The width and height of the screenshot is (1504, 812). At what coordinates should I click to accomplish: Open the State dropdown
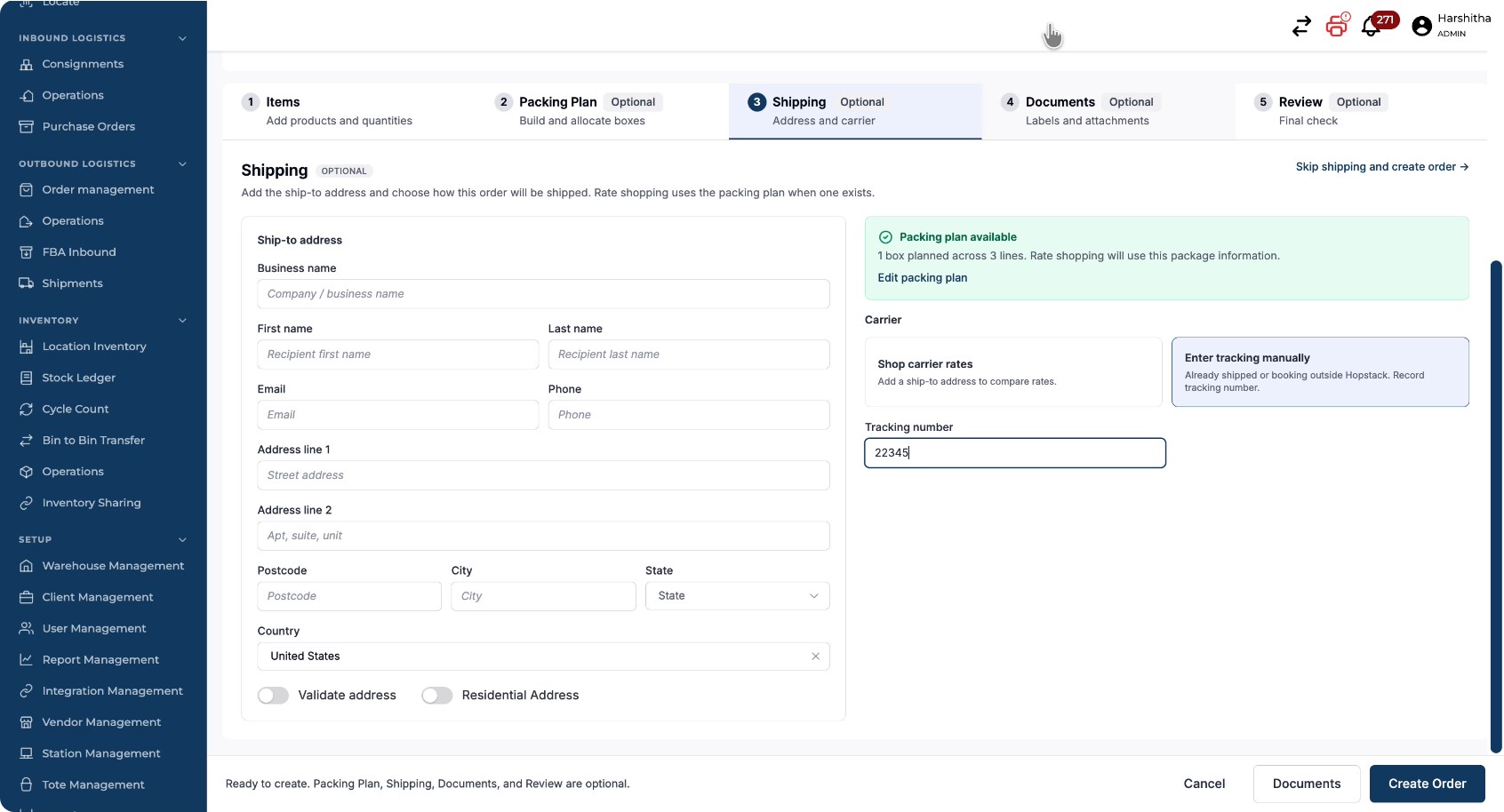[x=738, y=596]
